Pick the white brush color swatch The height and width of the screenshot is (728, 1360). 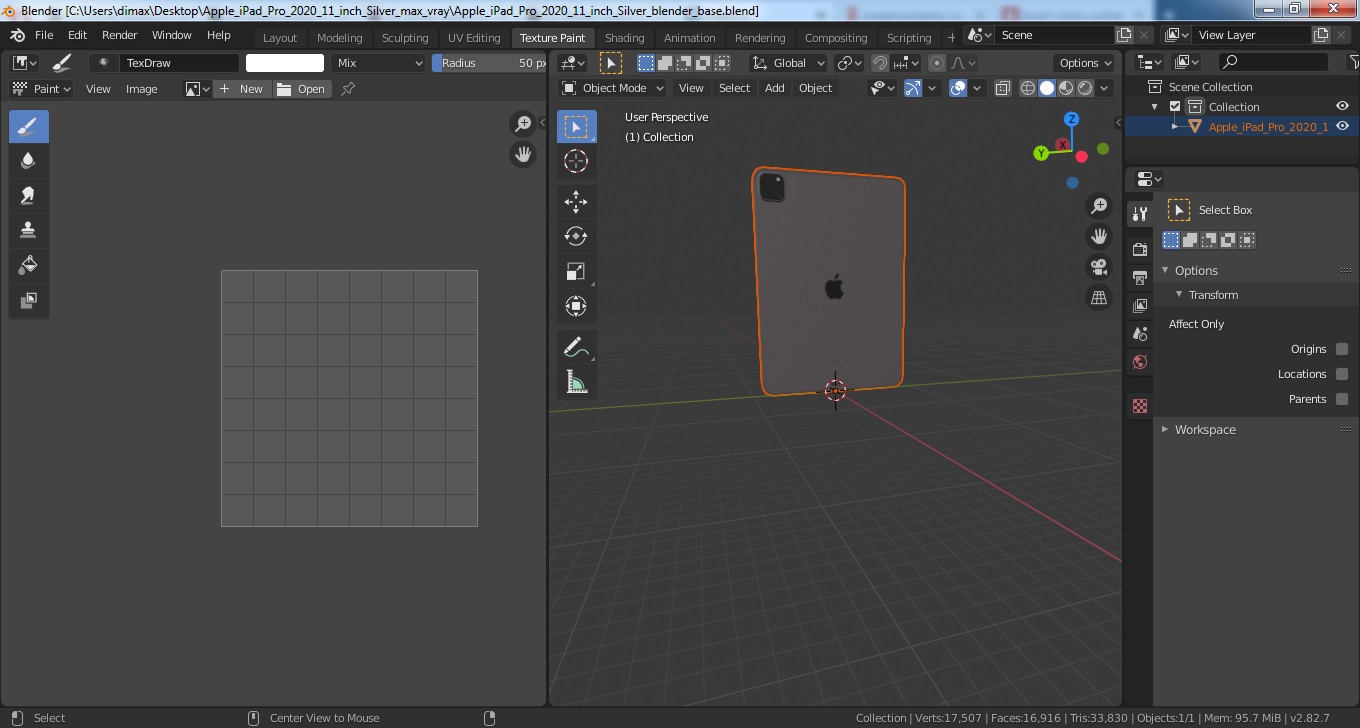coord(285,63)
